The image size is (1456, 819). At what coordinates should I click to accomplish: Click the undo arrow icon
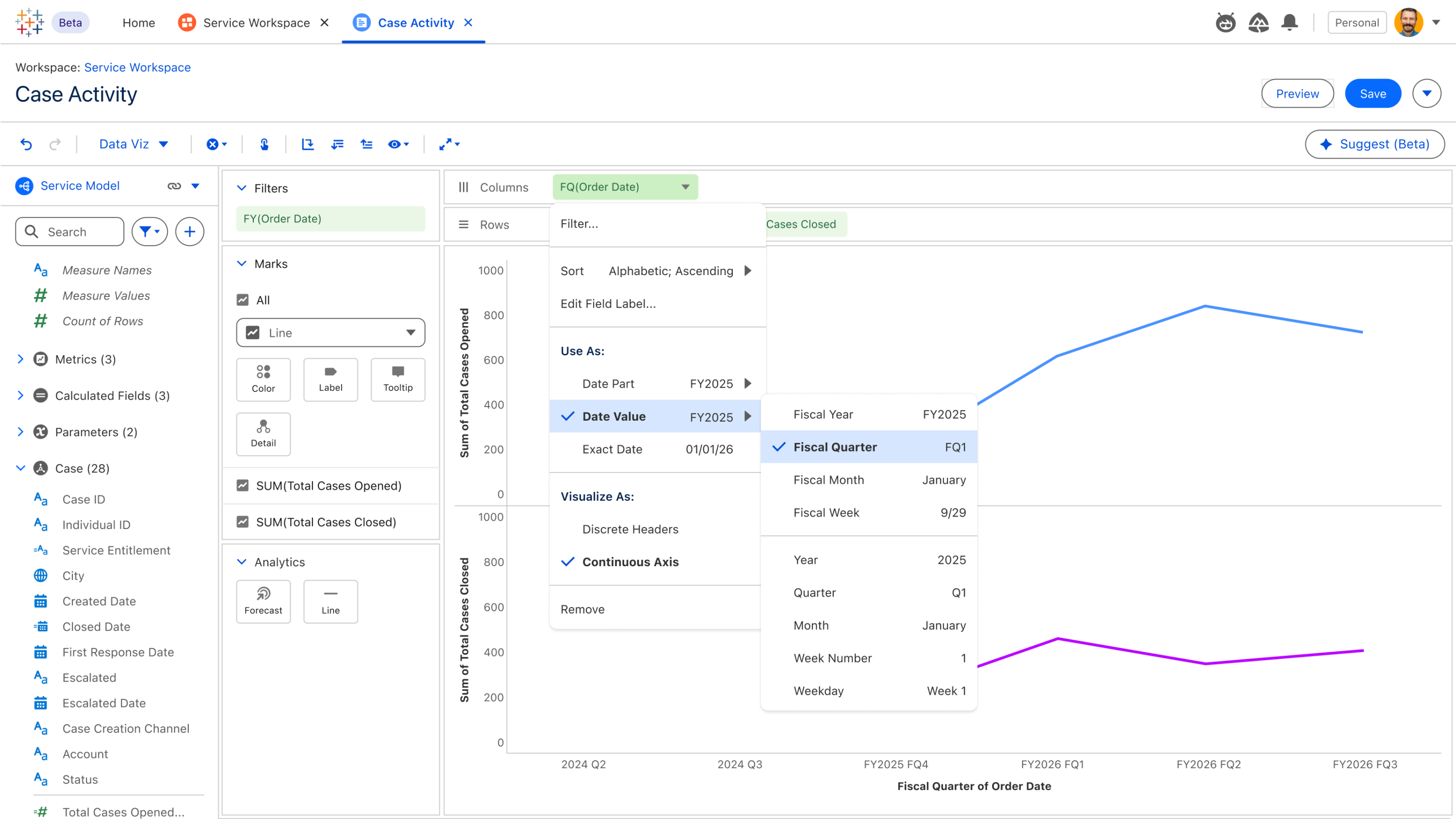coord(26,144)
